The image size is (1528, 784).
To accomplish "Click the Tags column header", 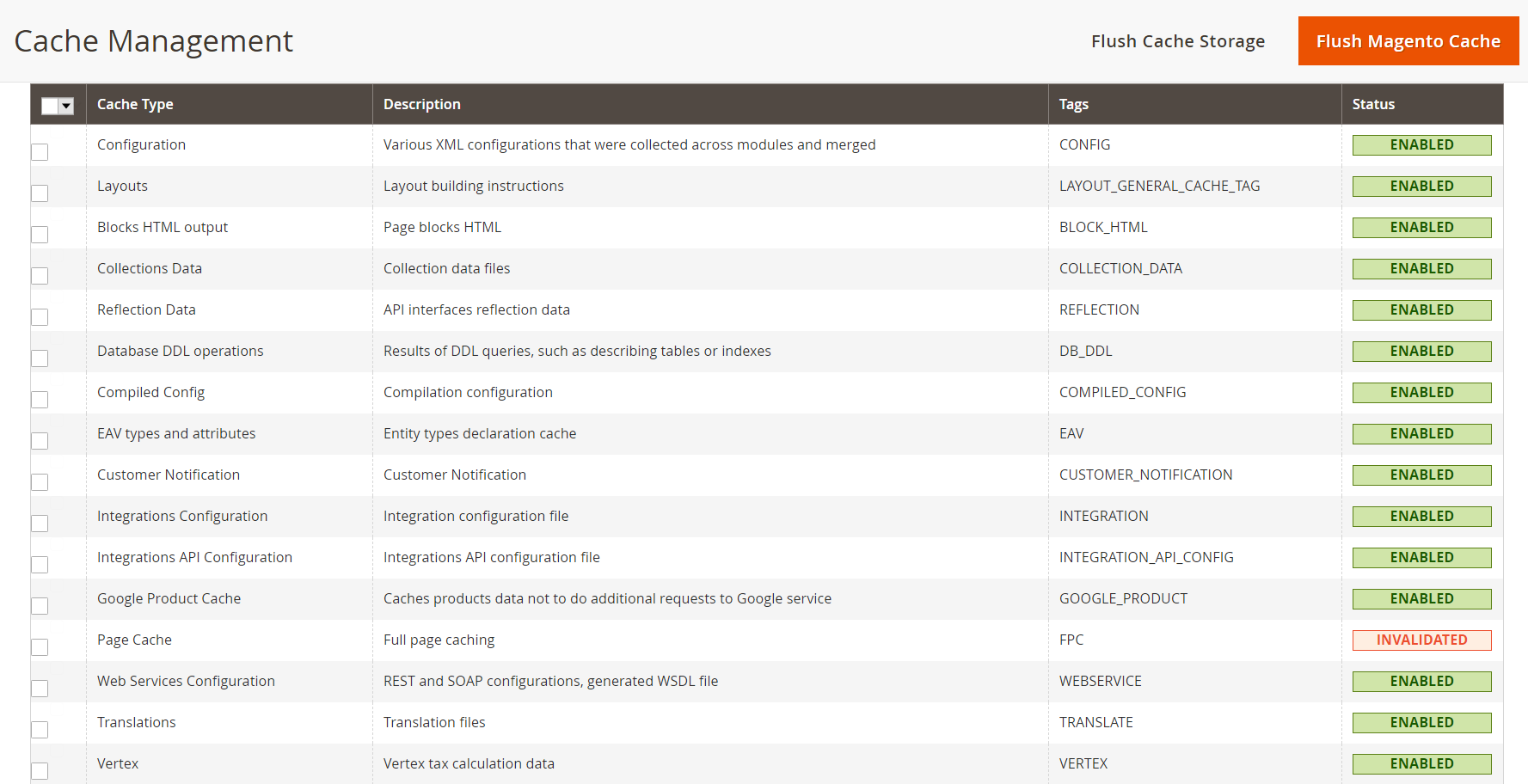I will pos(1073,104).
